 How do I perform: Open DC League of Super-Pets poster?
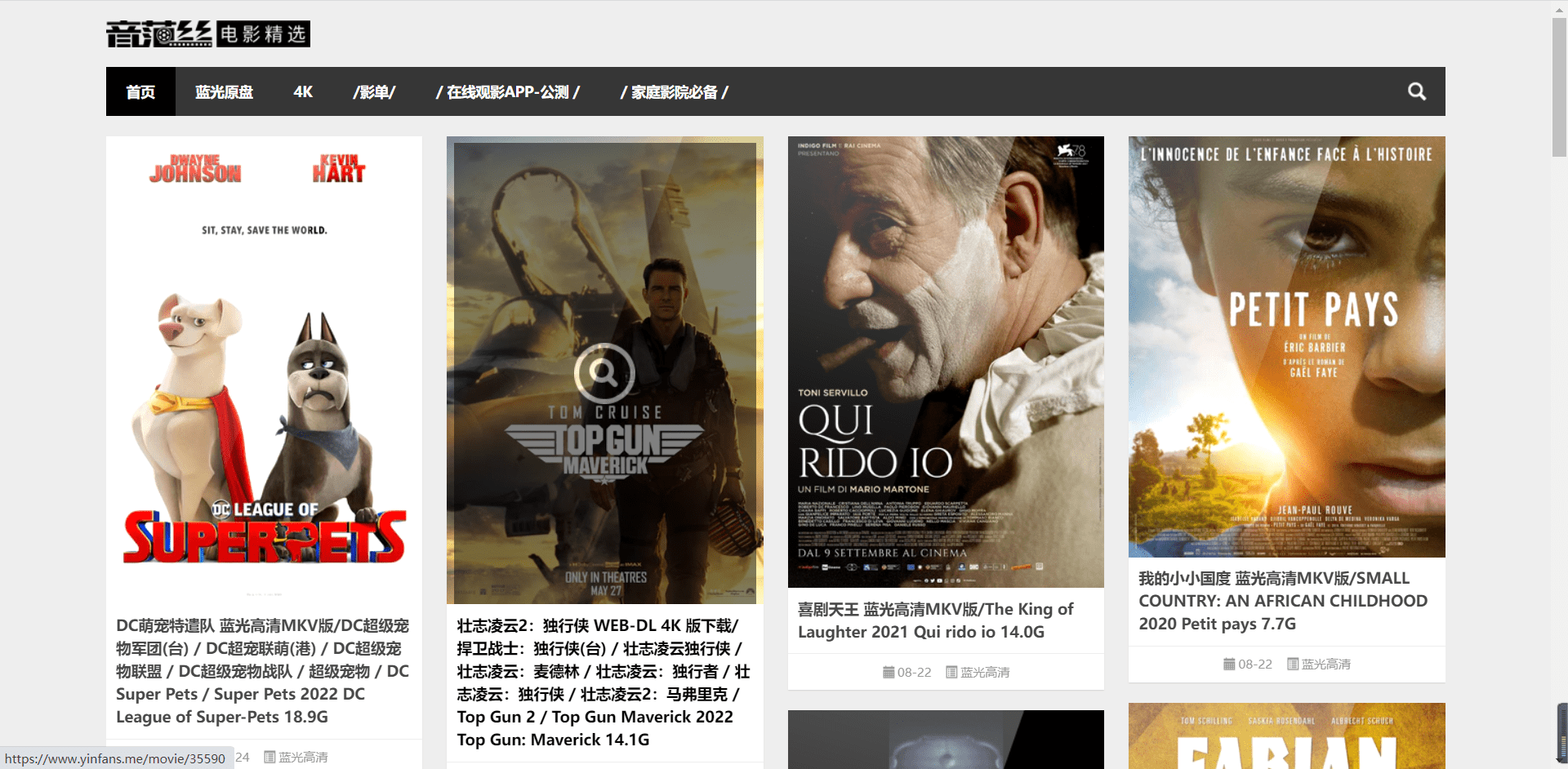(x=264, y=370)
